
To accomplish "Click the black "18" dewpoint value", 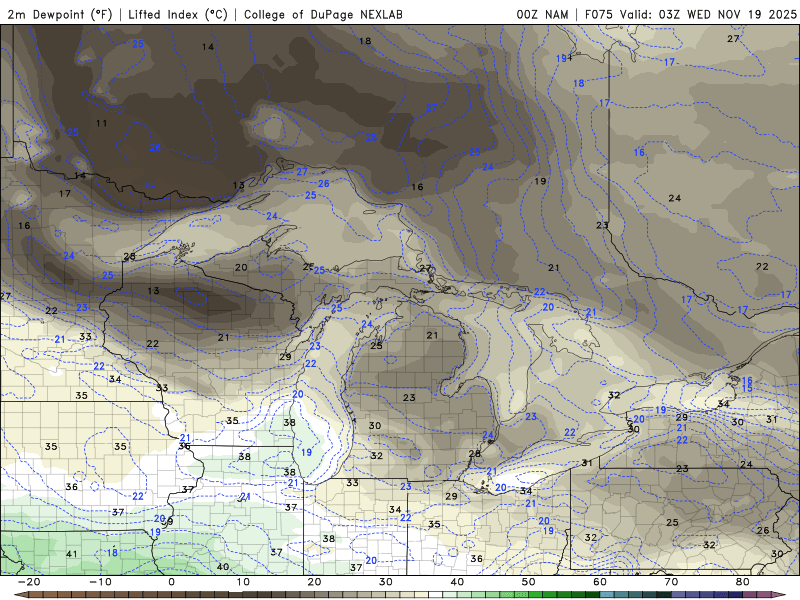I will click(365, 41).
